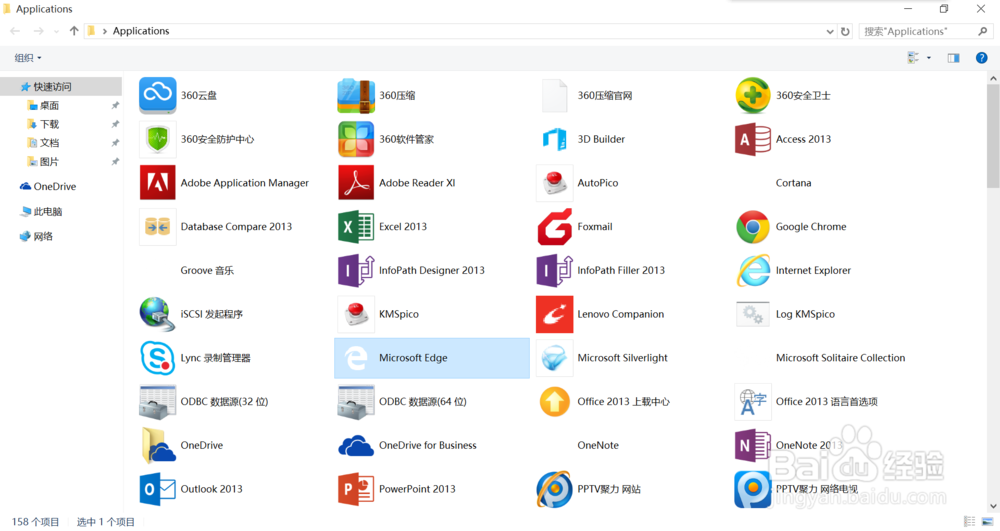
Task: Select the Access 2013 icon
Action: 753,139
